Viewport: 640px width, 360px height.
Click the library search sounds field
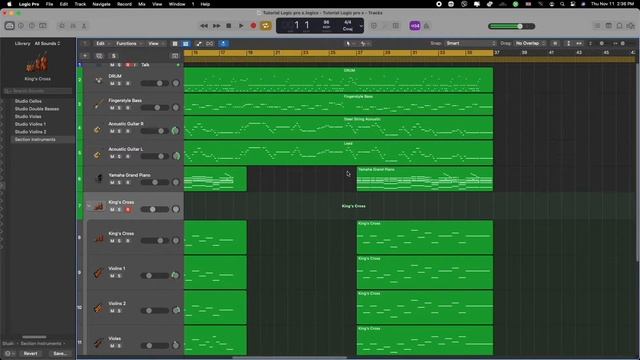tap(38, 91)
